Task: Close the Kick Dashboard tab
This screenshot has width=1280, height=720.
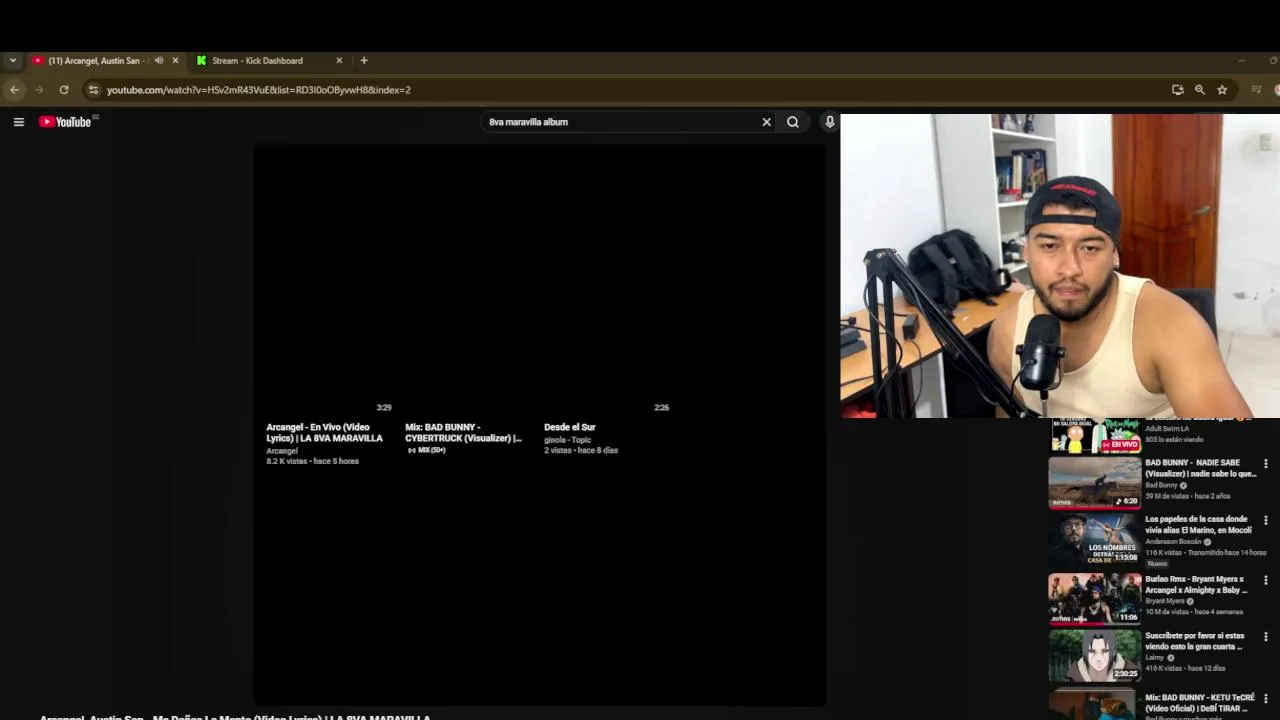Action: (339, 61)
